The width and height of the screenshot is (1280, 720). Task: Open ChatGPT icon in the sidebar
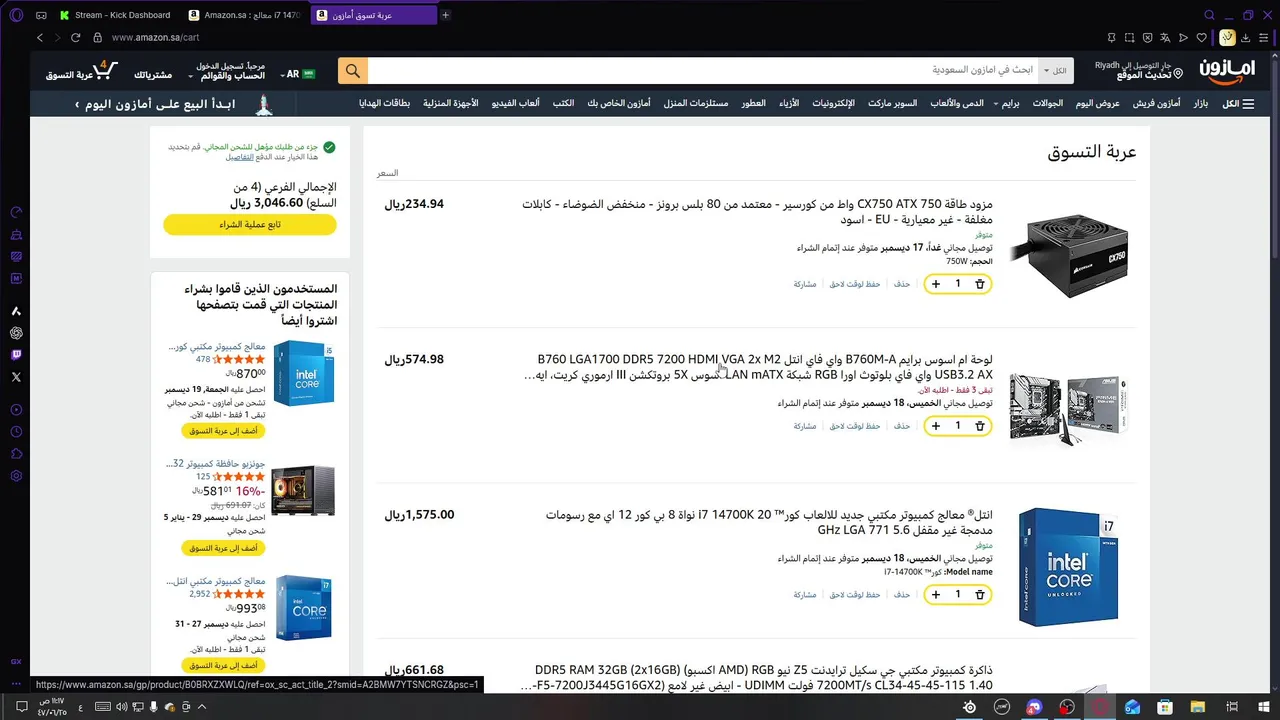point(16,333)
